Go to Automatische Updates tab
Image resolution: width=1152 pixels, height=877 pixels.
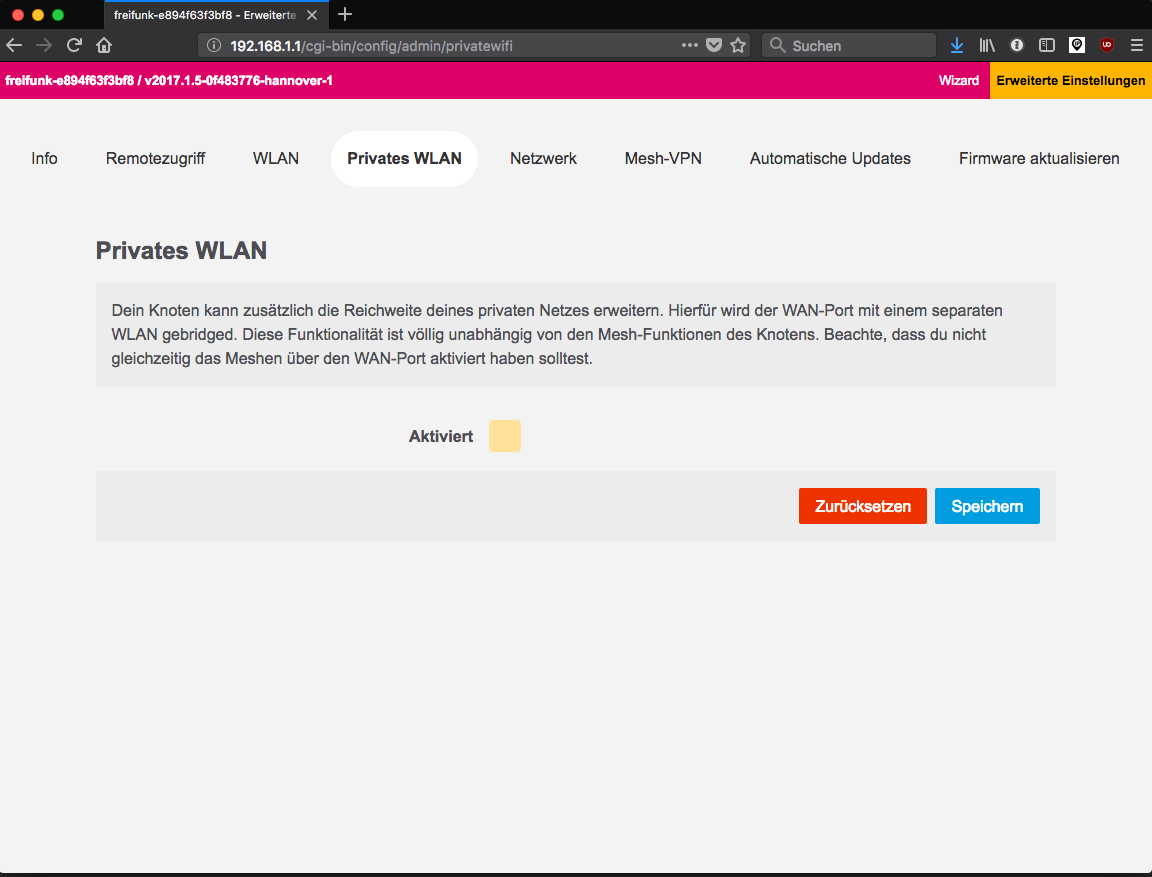(830, 159)
